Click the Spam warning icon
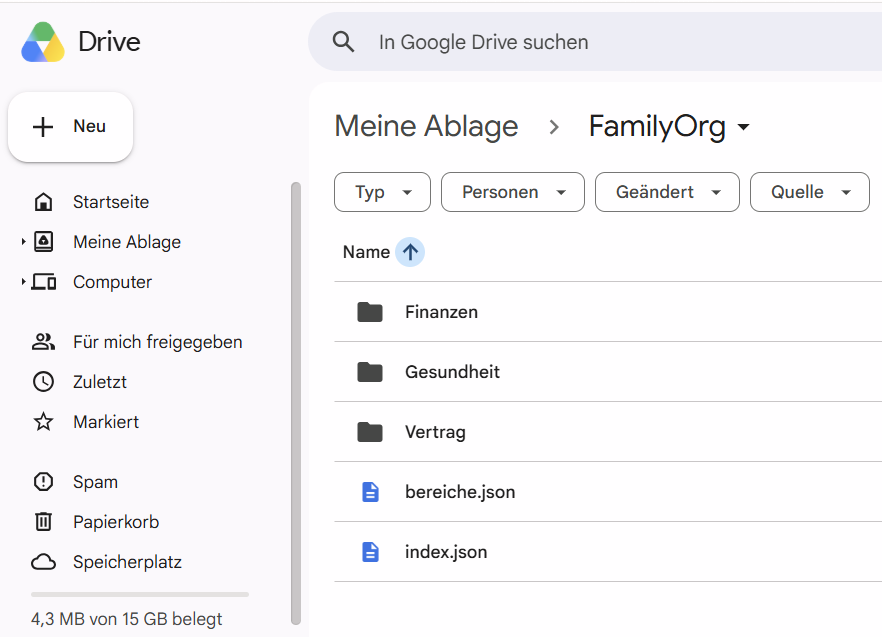Image resolution: width=882 pixels, height=637 pixels. point(43,482)
